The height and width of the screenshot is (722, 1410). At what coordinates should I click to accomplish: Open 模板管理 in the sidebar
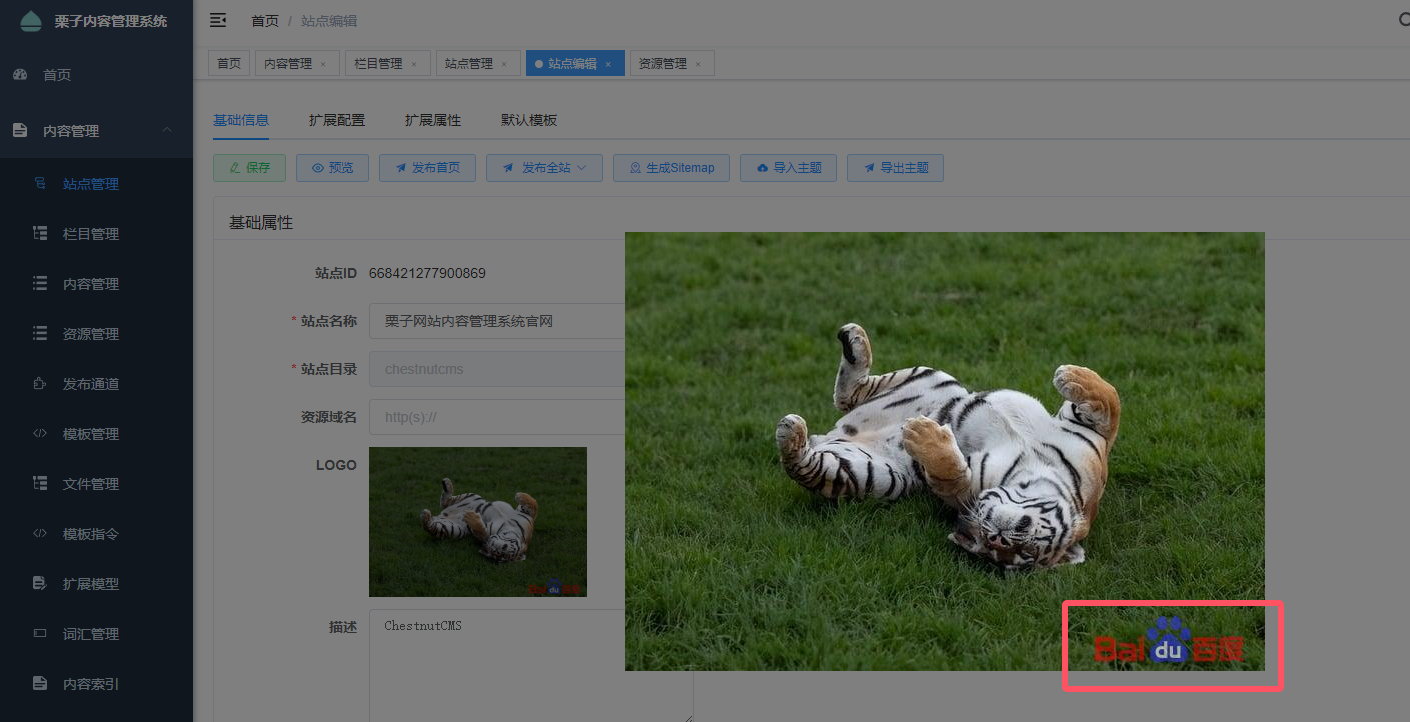pos(90,434)
